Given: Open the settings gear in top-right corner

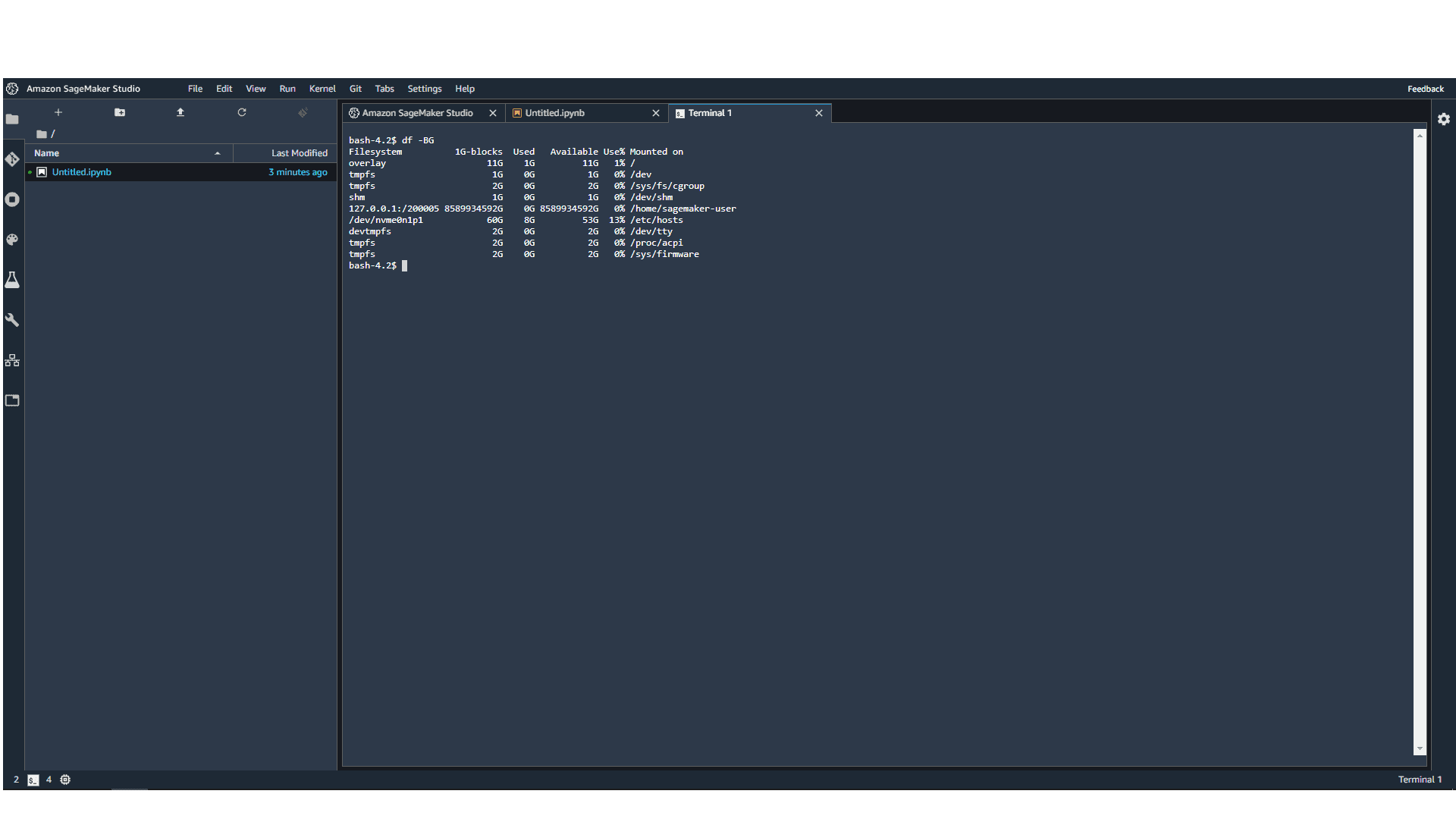Looking at the screenshot, I should point(1444,119).
